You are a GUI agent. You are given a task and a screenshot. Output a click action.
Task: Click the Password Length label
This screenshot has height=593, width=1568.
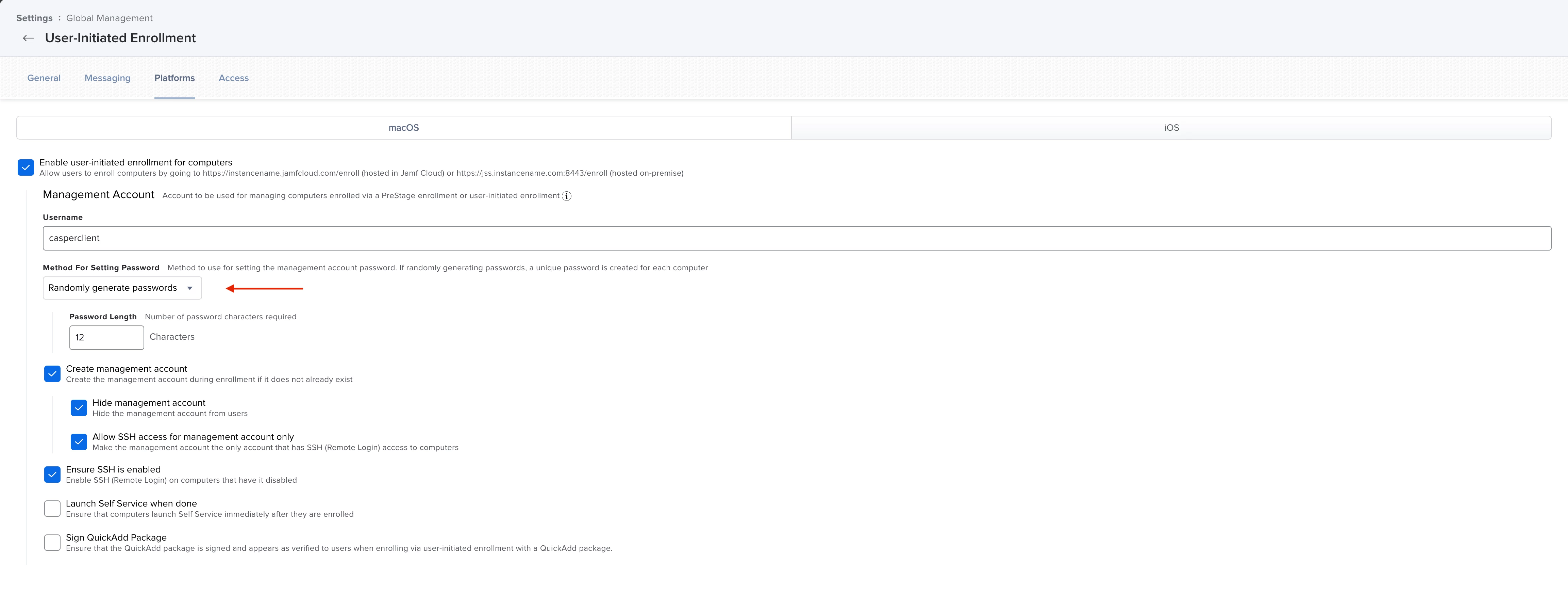[103, 317]
